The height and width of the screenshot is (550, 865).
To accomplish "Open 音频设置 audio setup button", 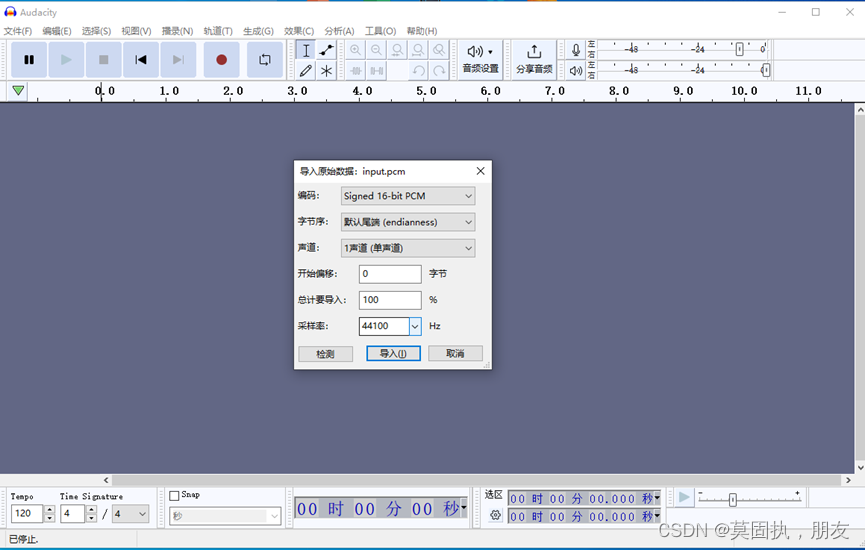I will (480, 60).
